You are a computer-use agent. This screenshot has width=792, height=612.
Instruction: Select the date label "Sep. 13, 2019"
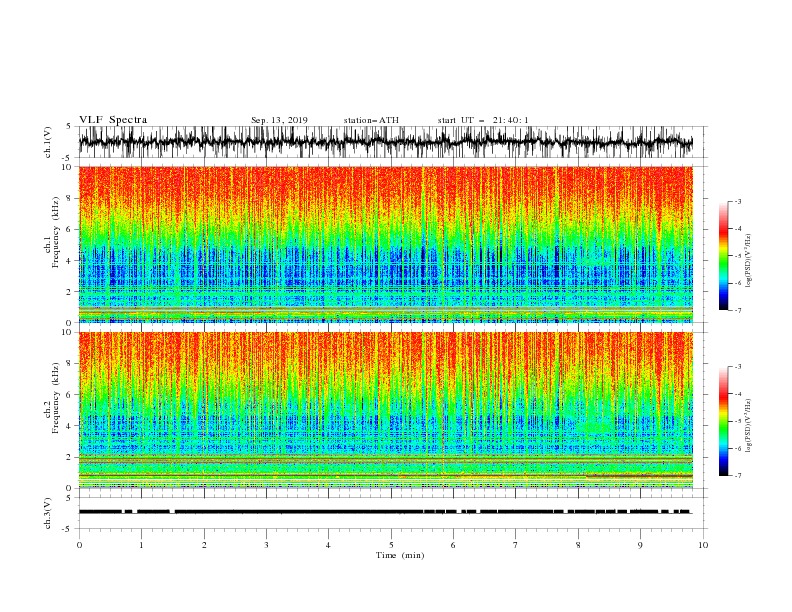tap(279, 120)
